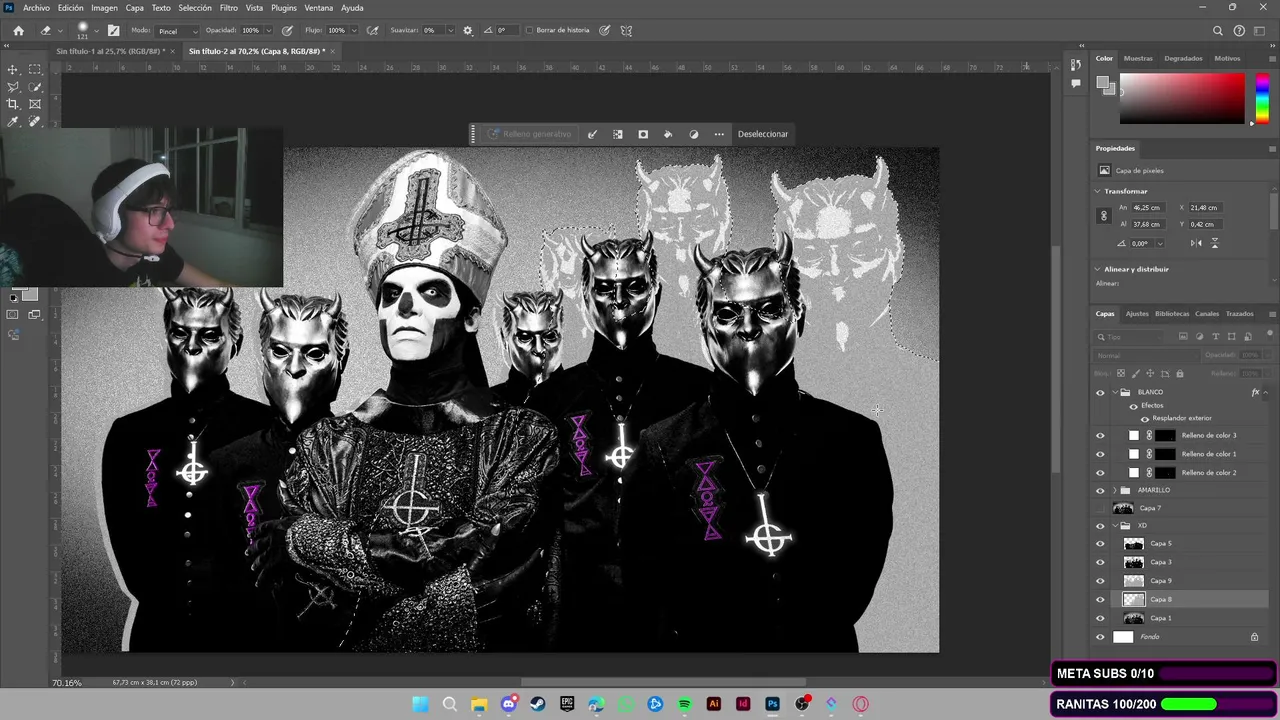Viewport: 1280px width, 720px height.
Task: Click the fill selection bucket icon
Action: (668, 134)
